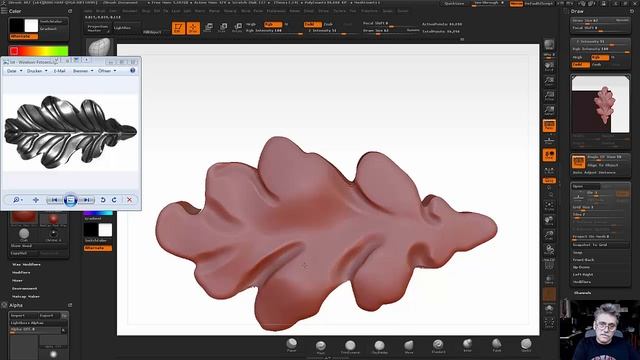
Task: Click the AAHalf icon
Action: point(549,110)
